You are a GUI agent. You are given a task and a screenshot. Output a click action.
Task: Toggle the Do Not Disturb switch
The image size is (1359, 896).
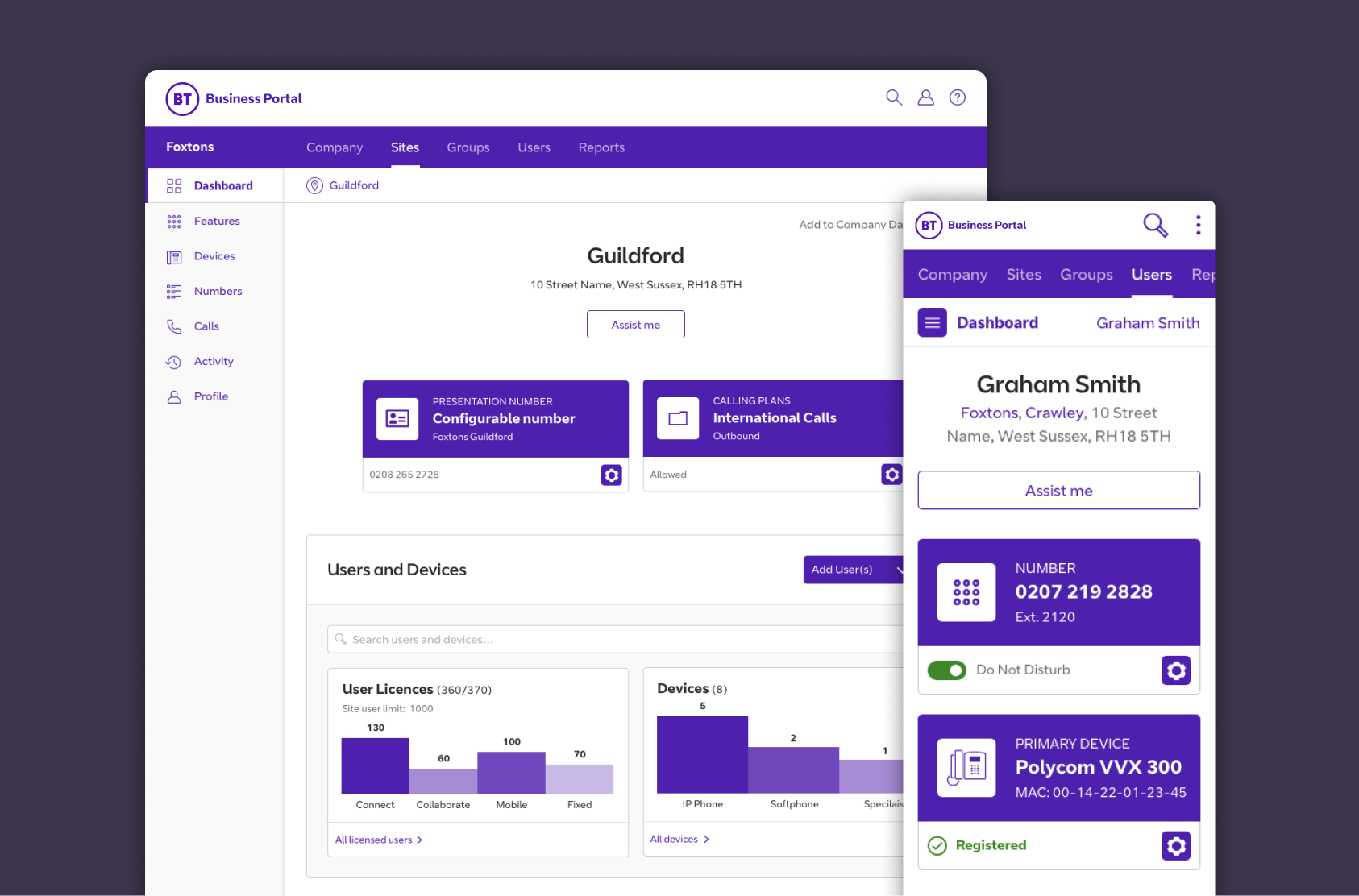pos(946,670)
